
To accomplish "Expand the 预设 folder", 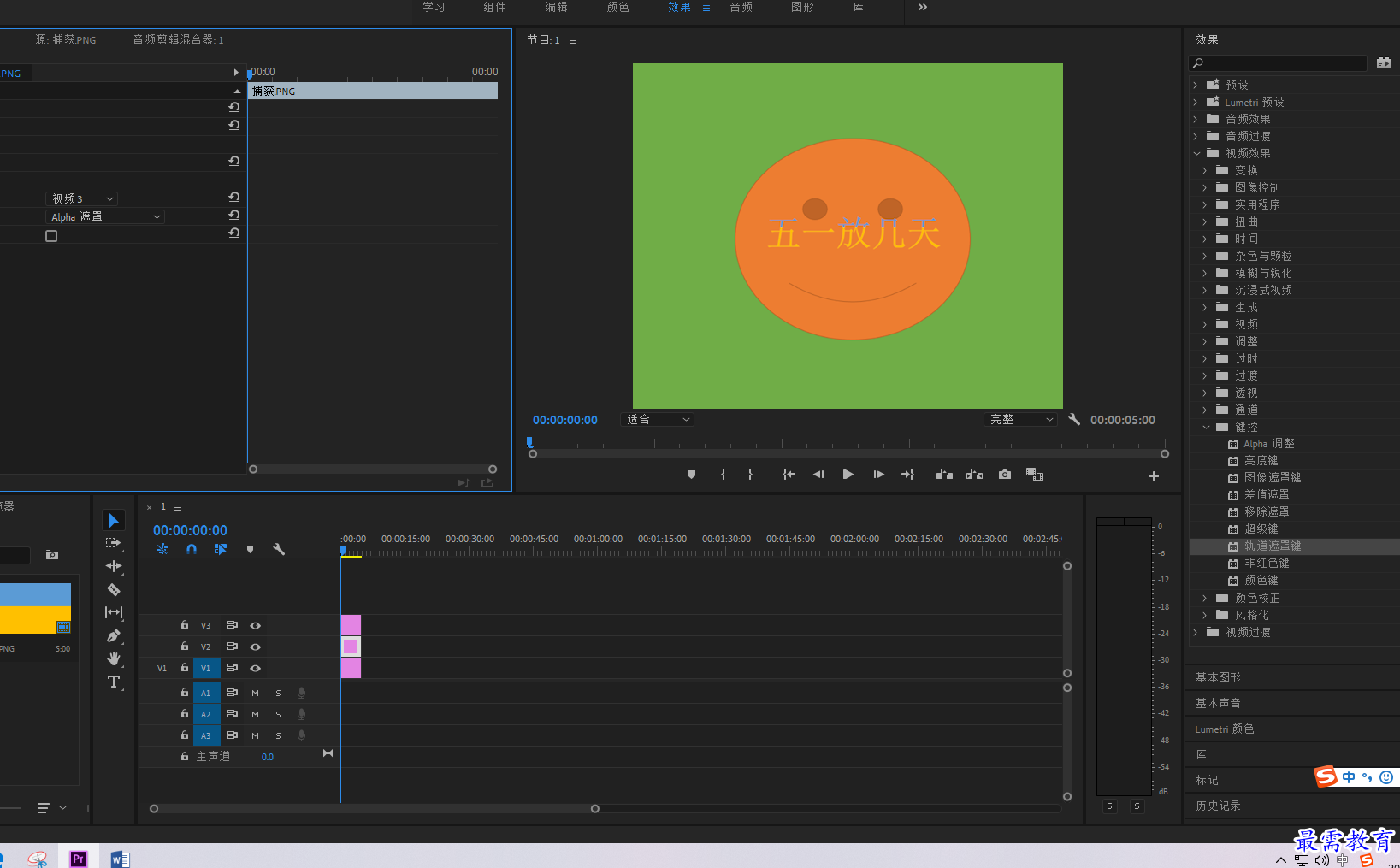I will pyautogui.click(x=1196, y=85).
